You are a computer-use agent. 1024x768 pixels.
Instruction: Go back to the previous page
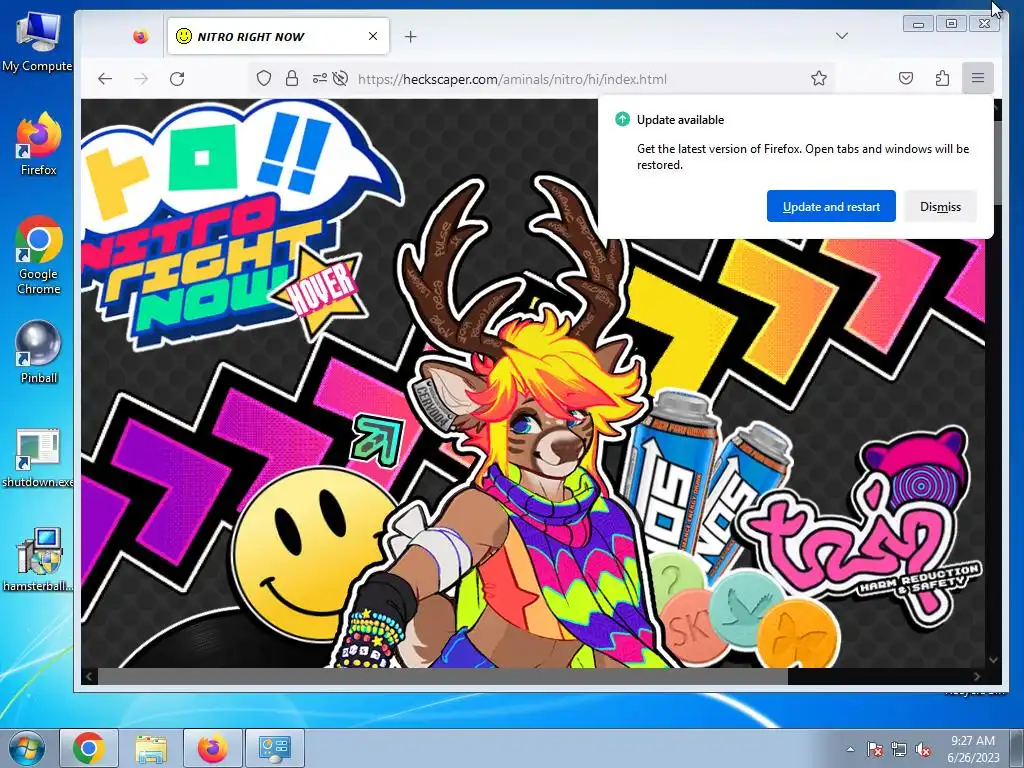105,79
